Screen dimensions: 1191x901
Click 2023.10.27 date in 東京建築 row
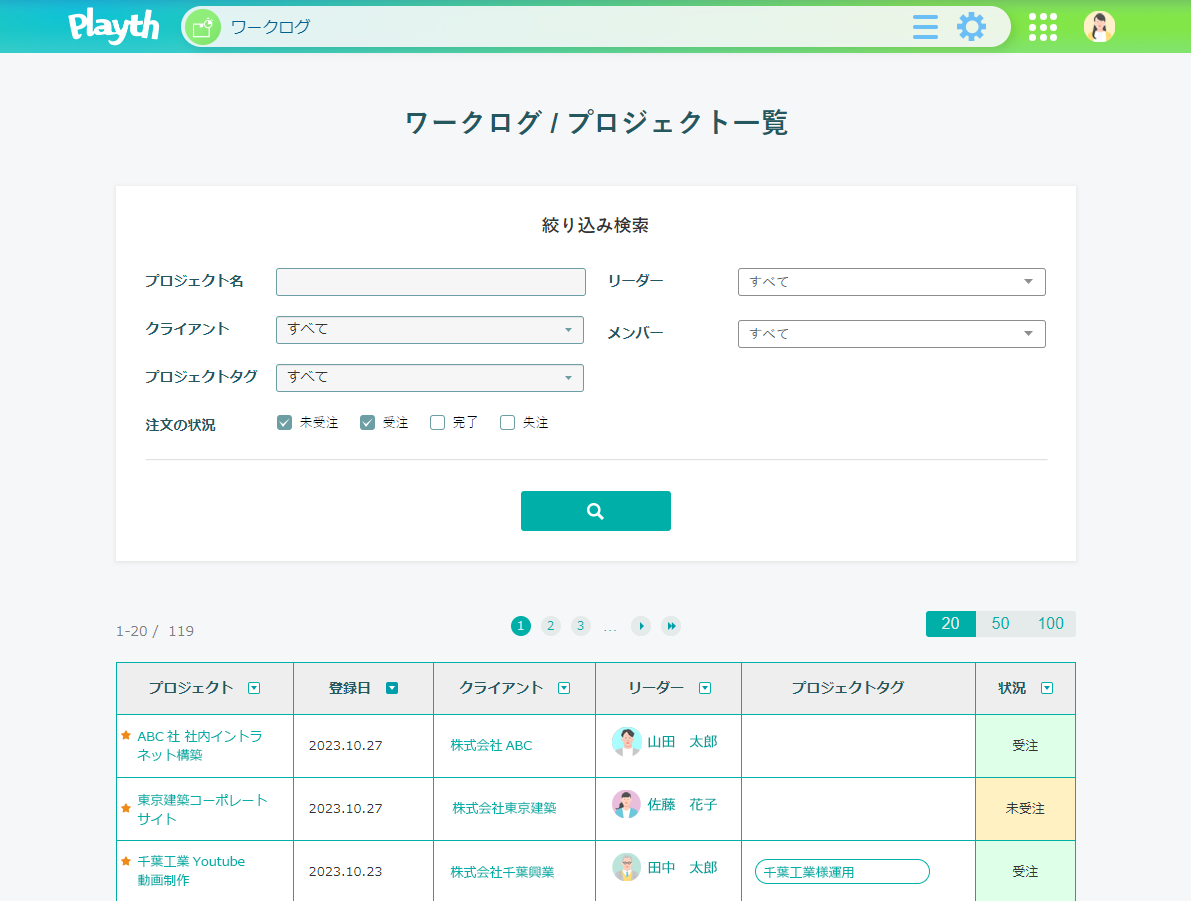point(346,808)
